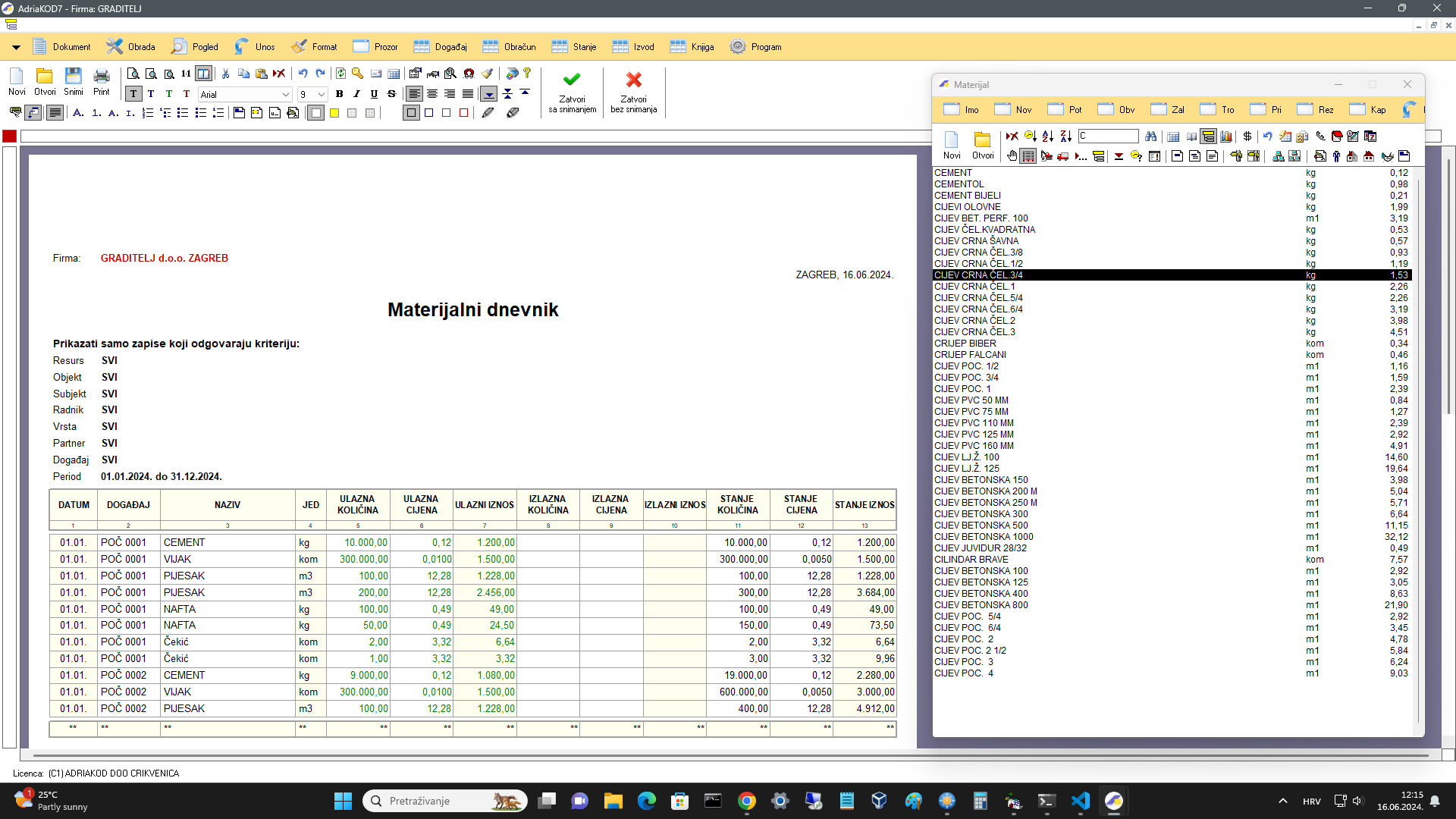1456x819 pixels.
Task: Click the red truck icon in Materijal
Action: coord(1063,156)
